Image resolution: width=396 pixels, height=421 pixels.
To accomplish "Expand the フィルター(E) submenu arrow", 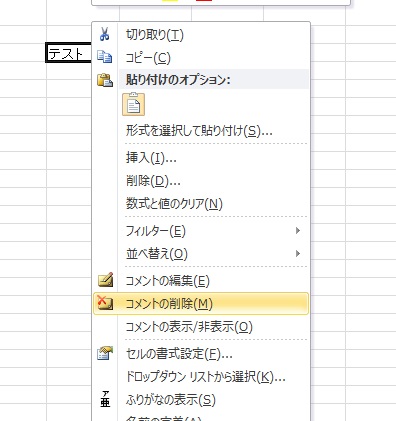I will [x=298, y=231].
